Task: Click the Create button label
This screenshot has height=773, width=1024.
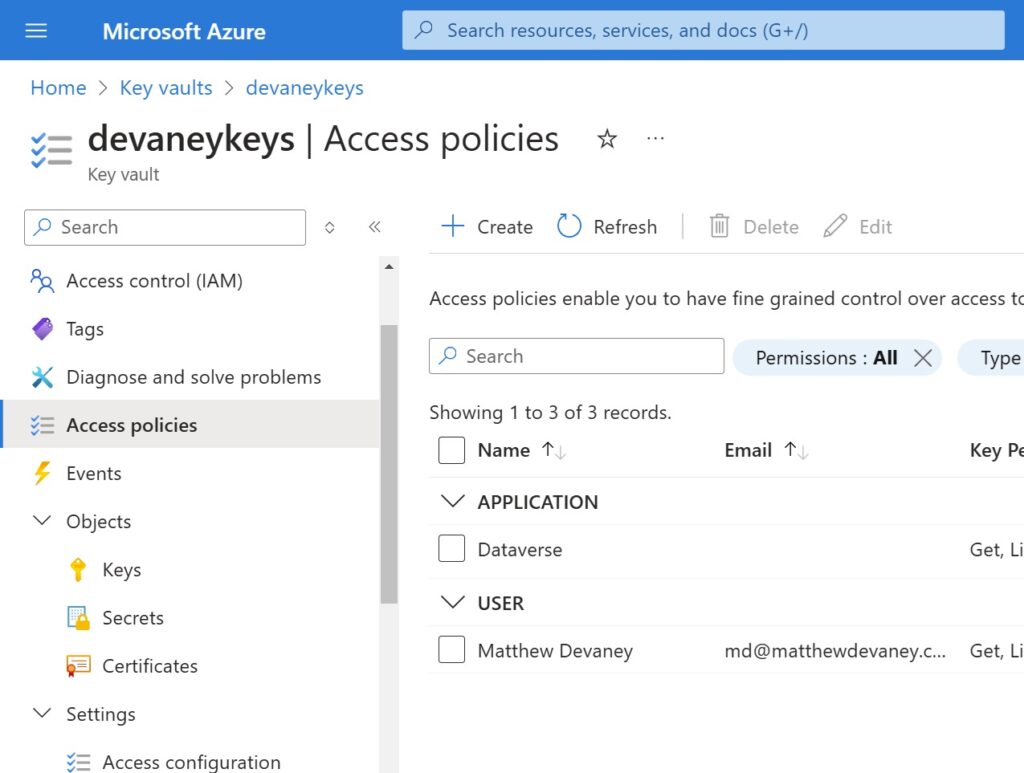Action: coord(505,227)
